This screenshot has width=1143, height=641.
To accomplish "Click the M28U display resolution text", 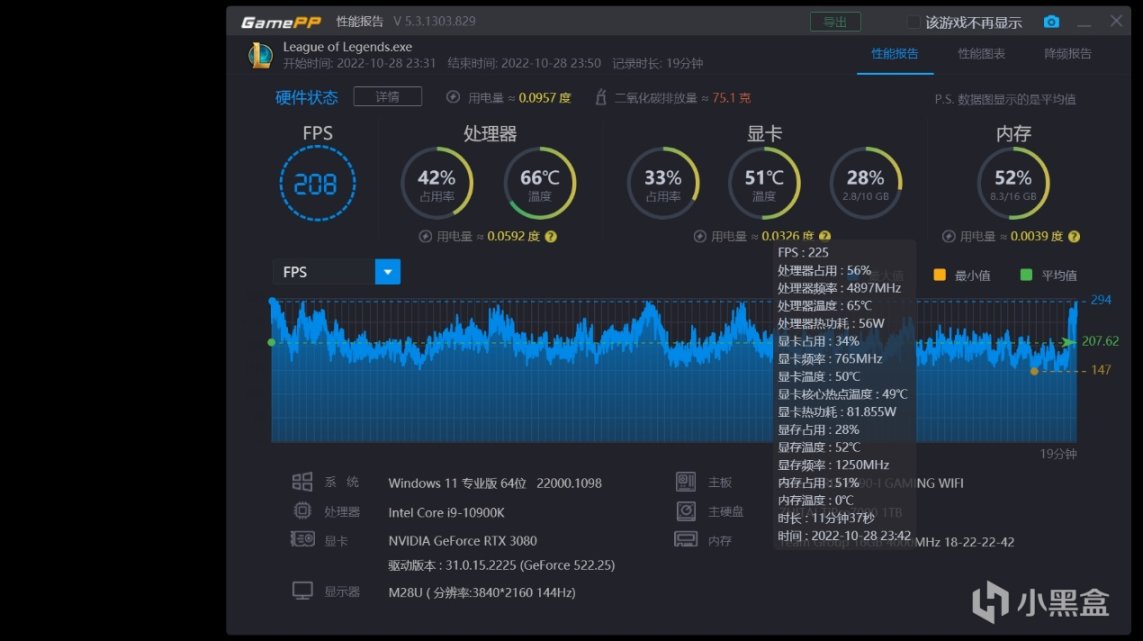I will point(482,593).
